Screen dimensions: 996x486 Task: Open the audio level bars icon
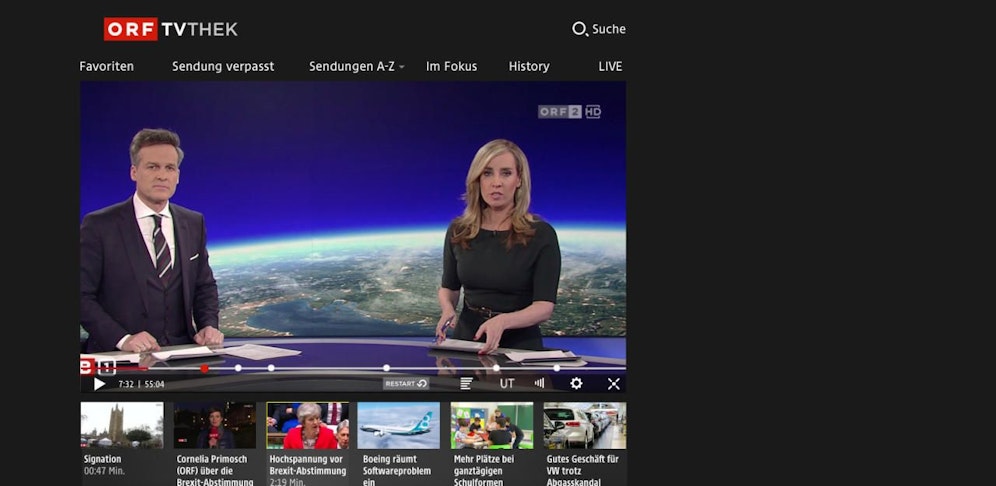point(540,383)
